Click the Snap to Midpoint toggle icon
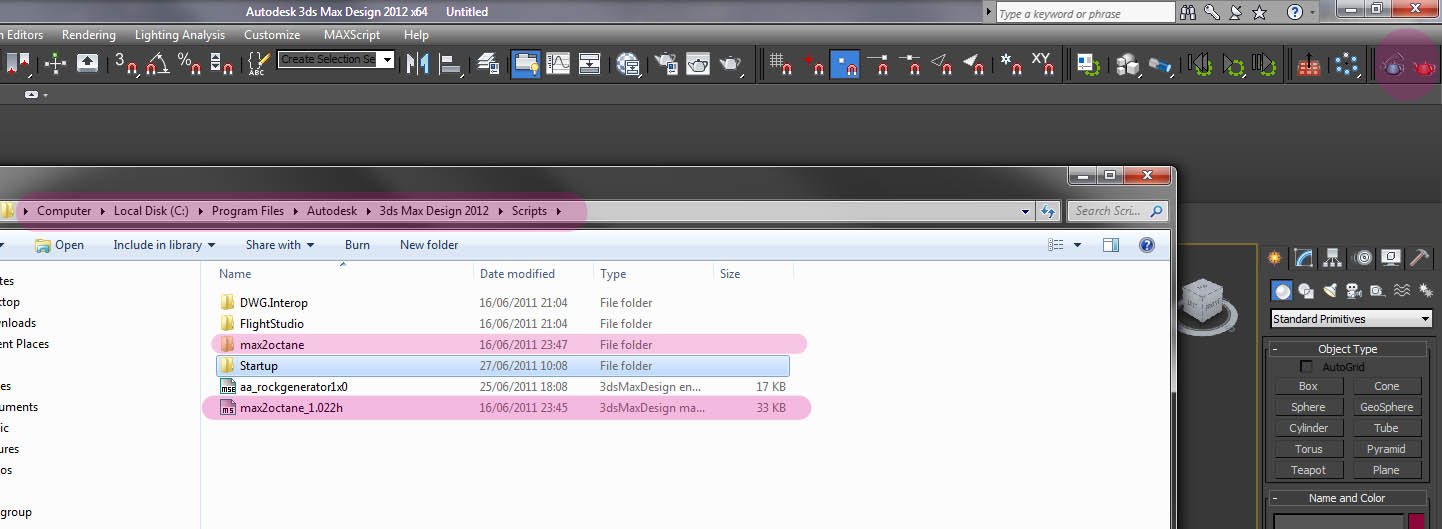 pos(910,63)
